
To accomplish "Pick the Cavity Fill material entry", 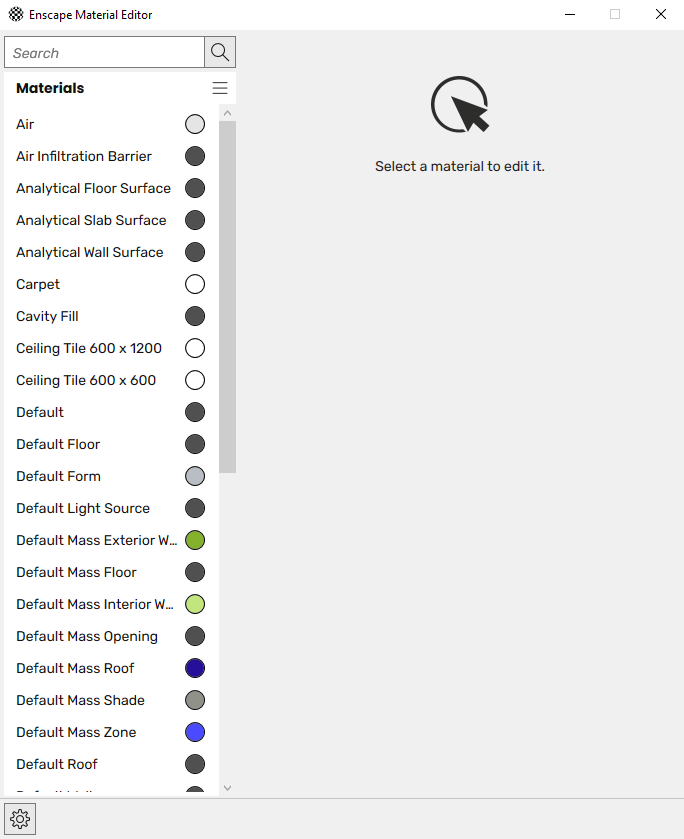I will coord(47,316).
